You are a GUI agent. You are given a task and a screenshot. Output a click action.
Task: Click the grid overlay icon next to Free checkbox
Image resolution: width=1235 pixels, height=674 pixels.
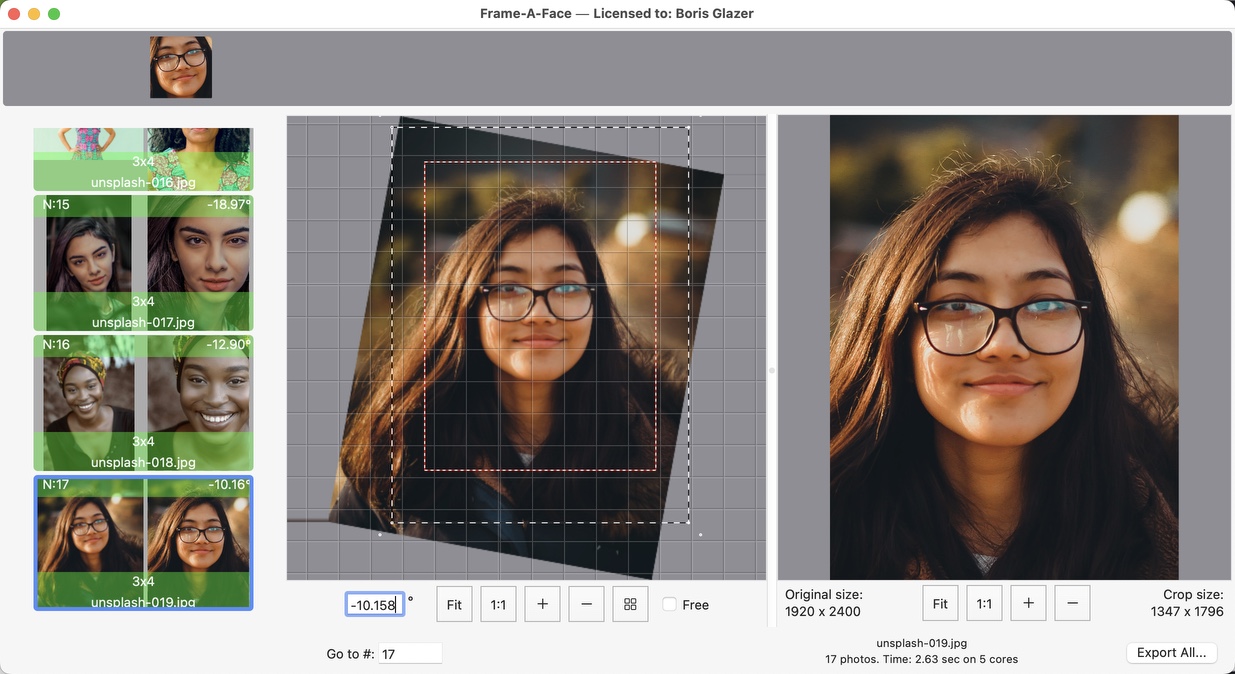630,604
